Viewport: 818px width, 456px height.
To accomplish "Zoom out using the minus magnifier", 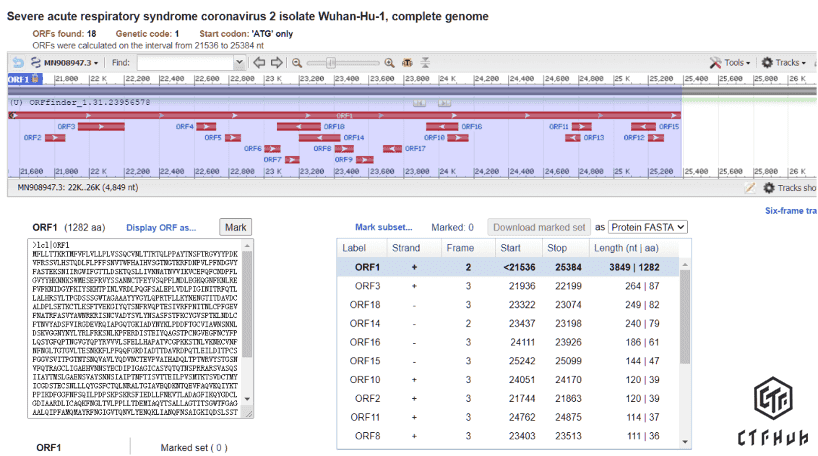I will point(297,63).
